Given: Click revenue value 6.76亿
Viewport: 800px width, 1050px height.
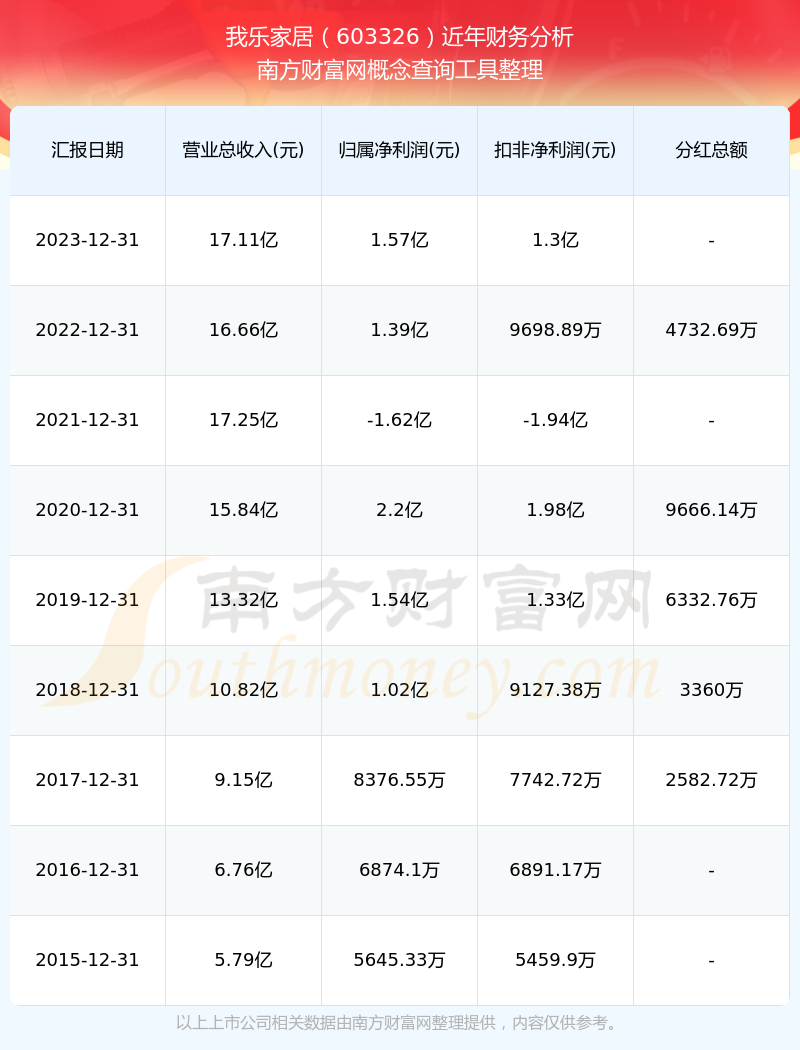Looking at the screenshot, I should click(244, 871).
